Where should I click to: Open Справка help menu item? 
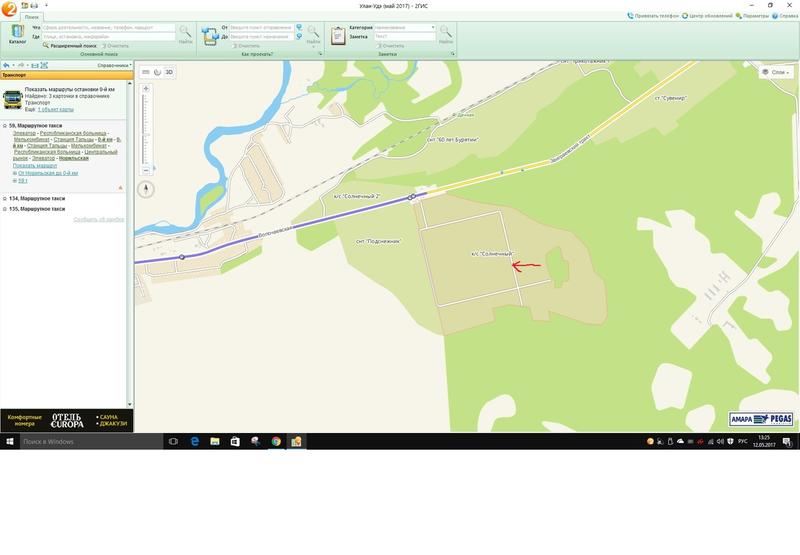point(785,16)
